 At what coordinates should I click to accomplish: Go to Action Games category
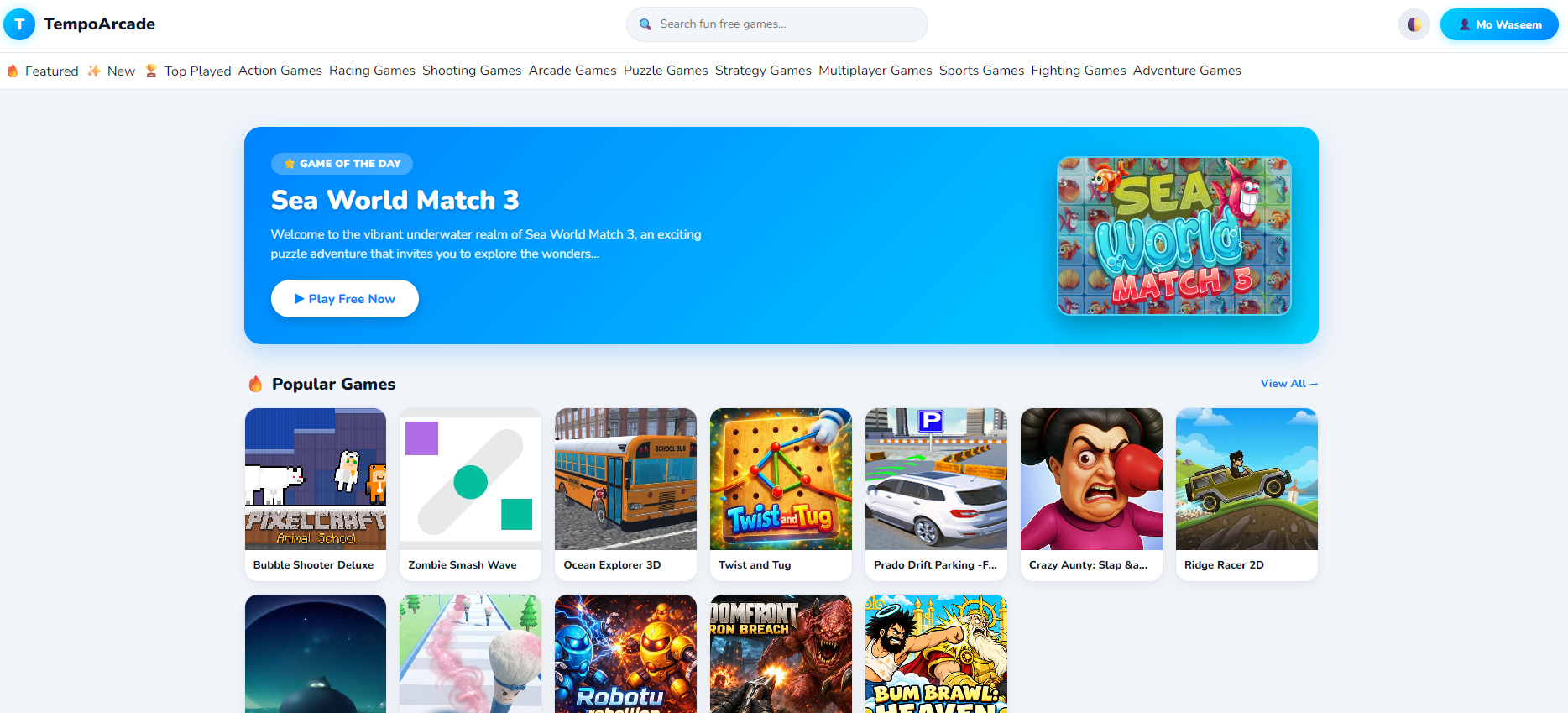click(280, 71)
